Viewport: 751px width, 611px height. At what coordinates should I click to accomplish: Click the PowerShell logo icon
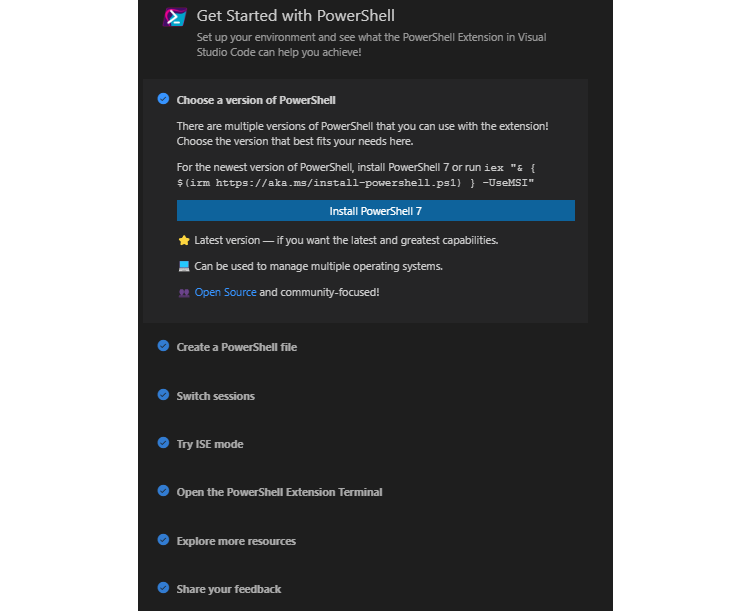tap(176, 17)
